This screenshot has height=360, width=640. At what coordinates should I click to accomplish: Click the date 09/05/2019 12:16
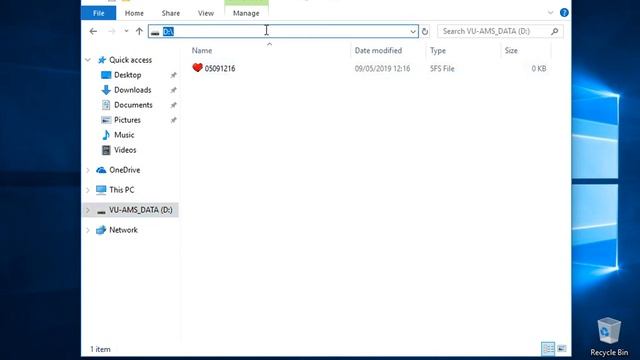tap(382, 69)
